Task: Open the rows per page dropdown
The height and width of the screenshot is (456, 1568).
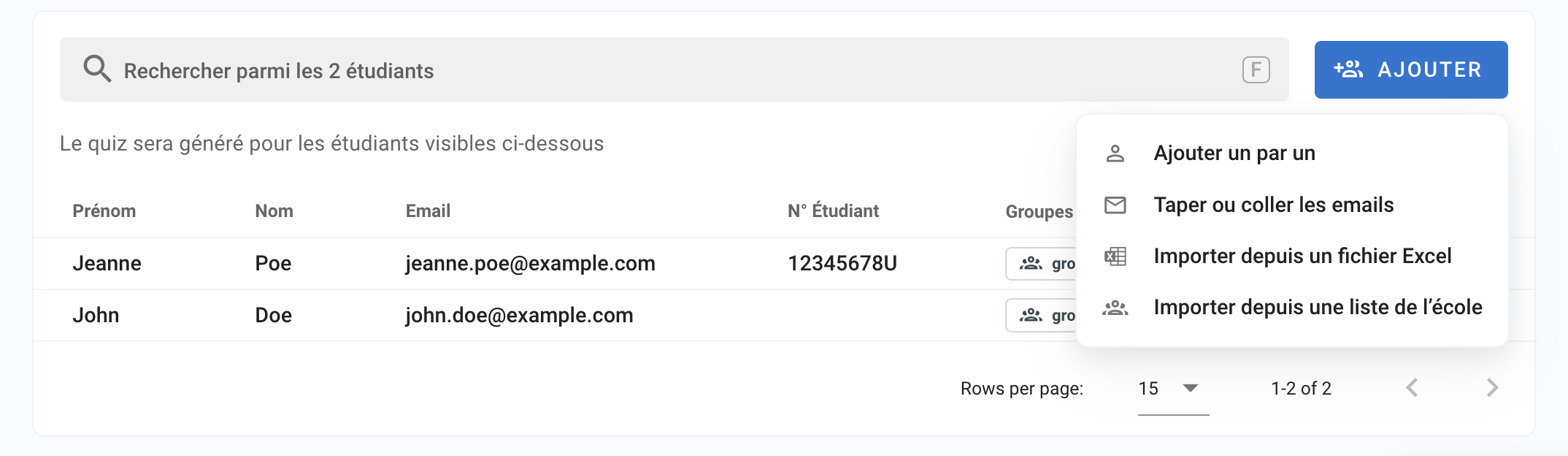Action: [1172, 389]
